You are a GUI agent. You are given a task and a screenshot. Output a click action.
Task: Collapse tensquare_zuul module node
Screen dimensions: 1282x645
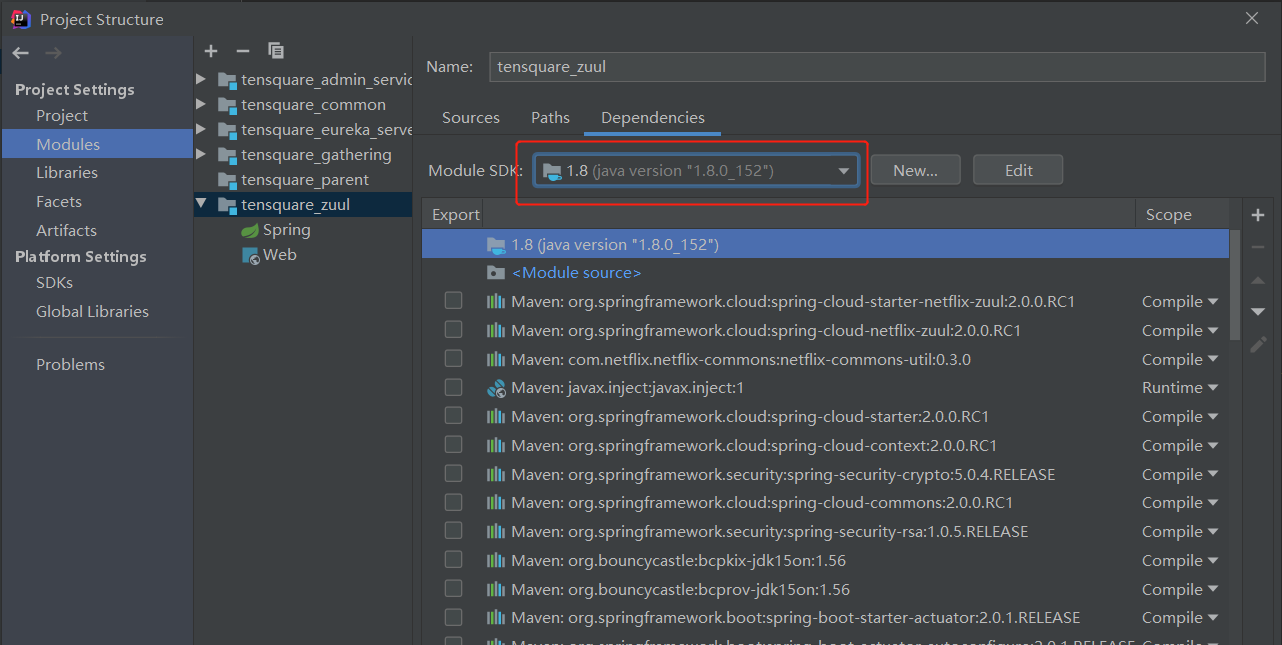(x=201, y=204)
